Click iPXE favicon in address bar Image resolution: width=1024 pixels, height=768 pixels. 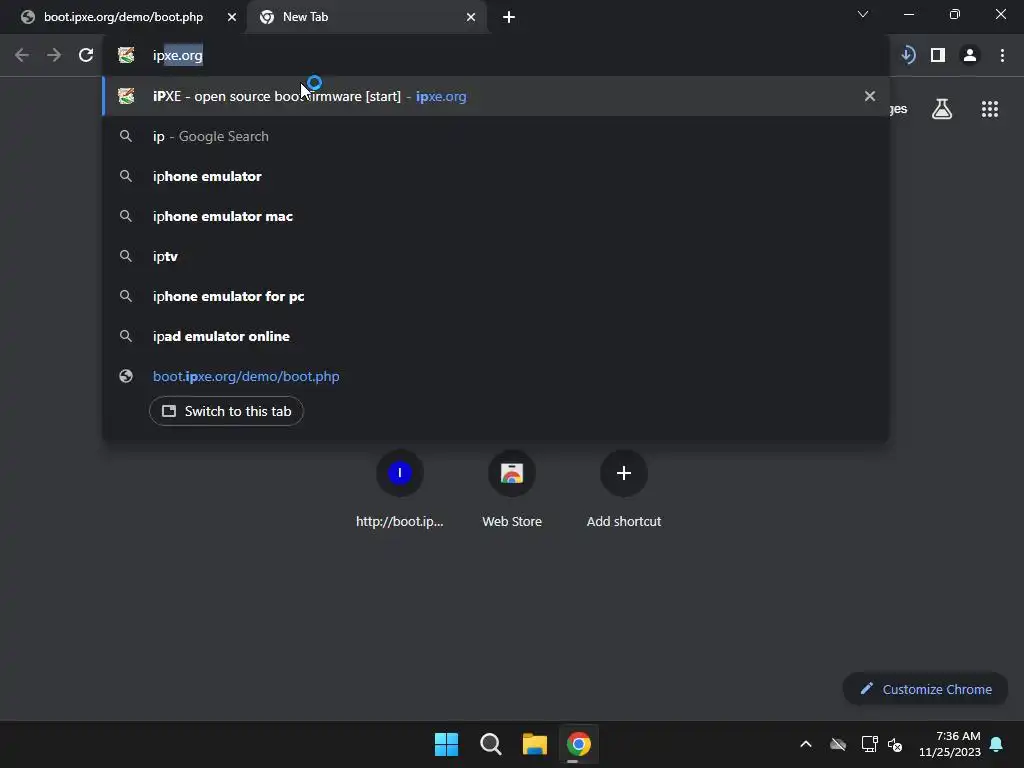point(126,56)
